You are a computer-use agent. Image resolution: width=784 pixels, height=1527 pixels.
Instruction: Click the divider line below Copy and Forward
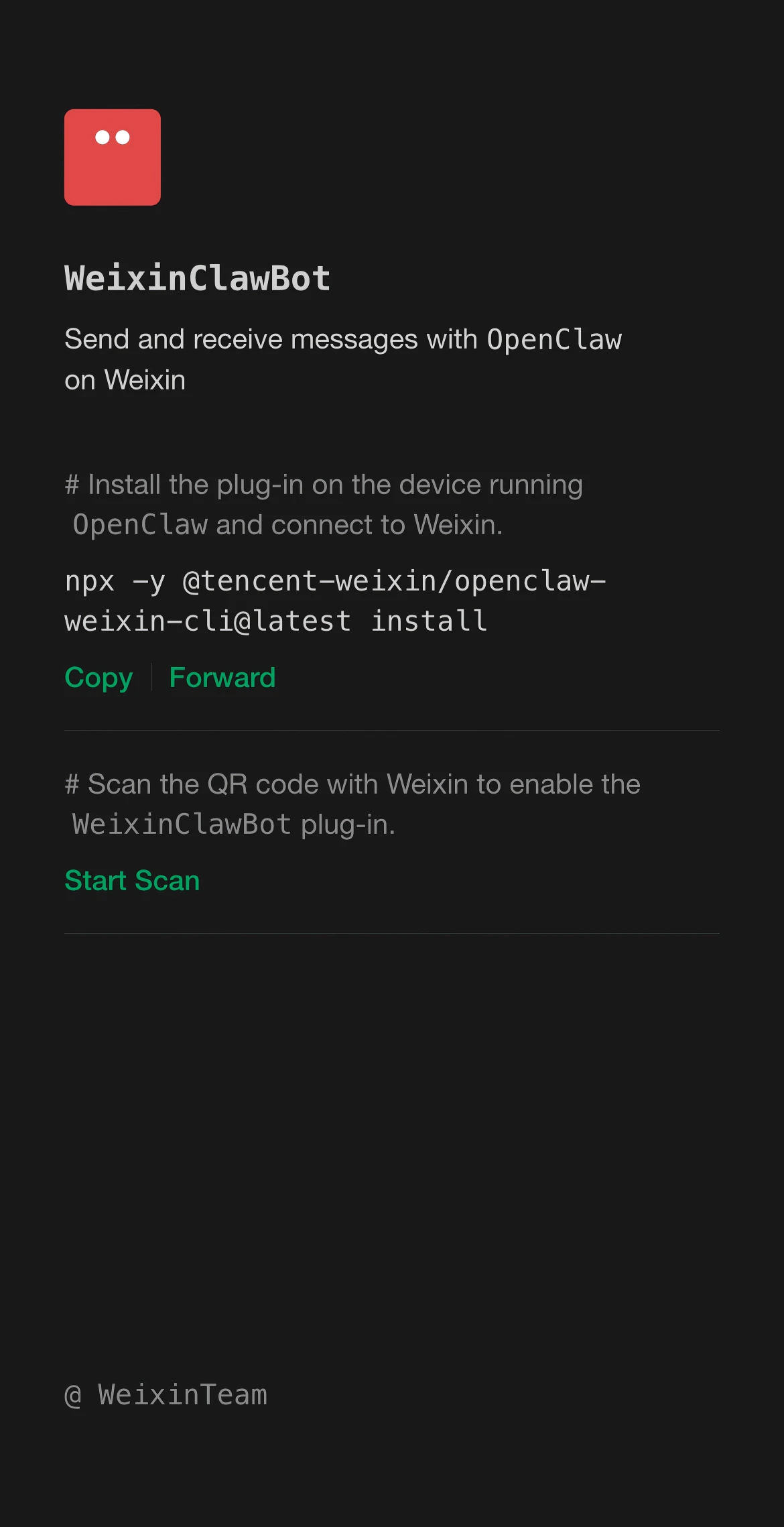[392, 731]
